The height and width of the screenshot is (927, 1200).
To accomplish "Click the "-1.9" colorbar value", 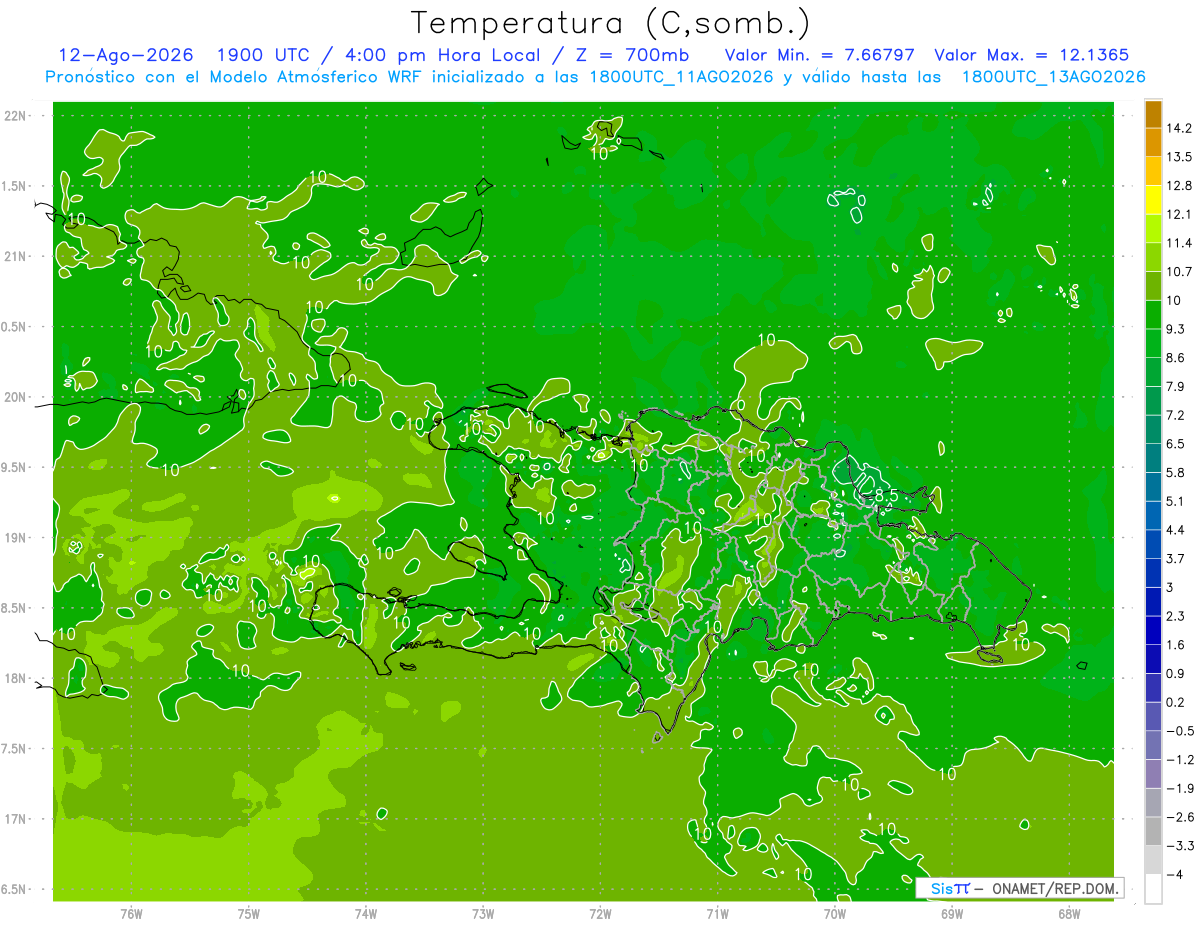I will click(x=1180, y=788).
